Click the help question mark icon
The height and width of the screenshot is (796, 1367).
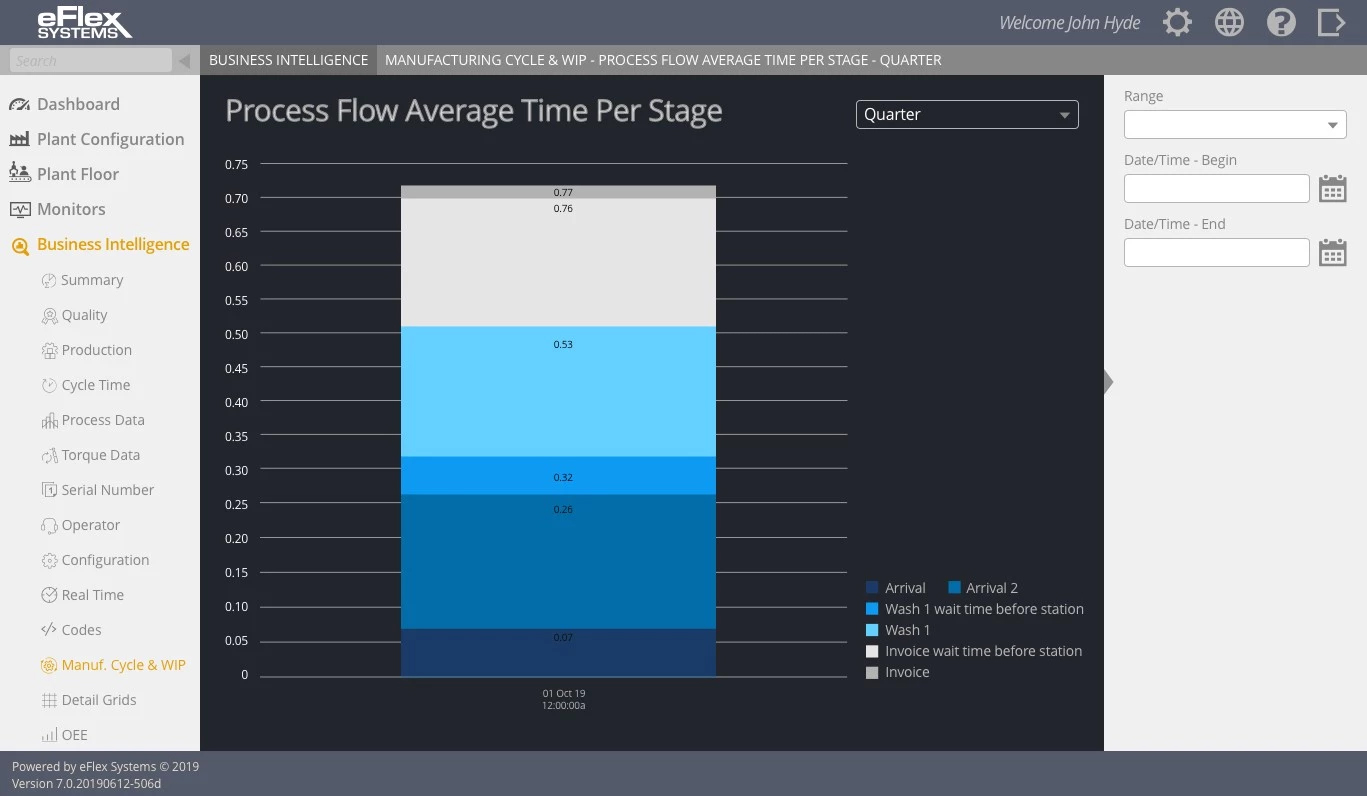pyautogui.click(x=1281, y=21)
